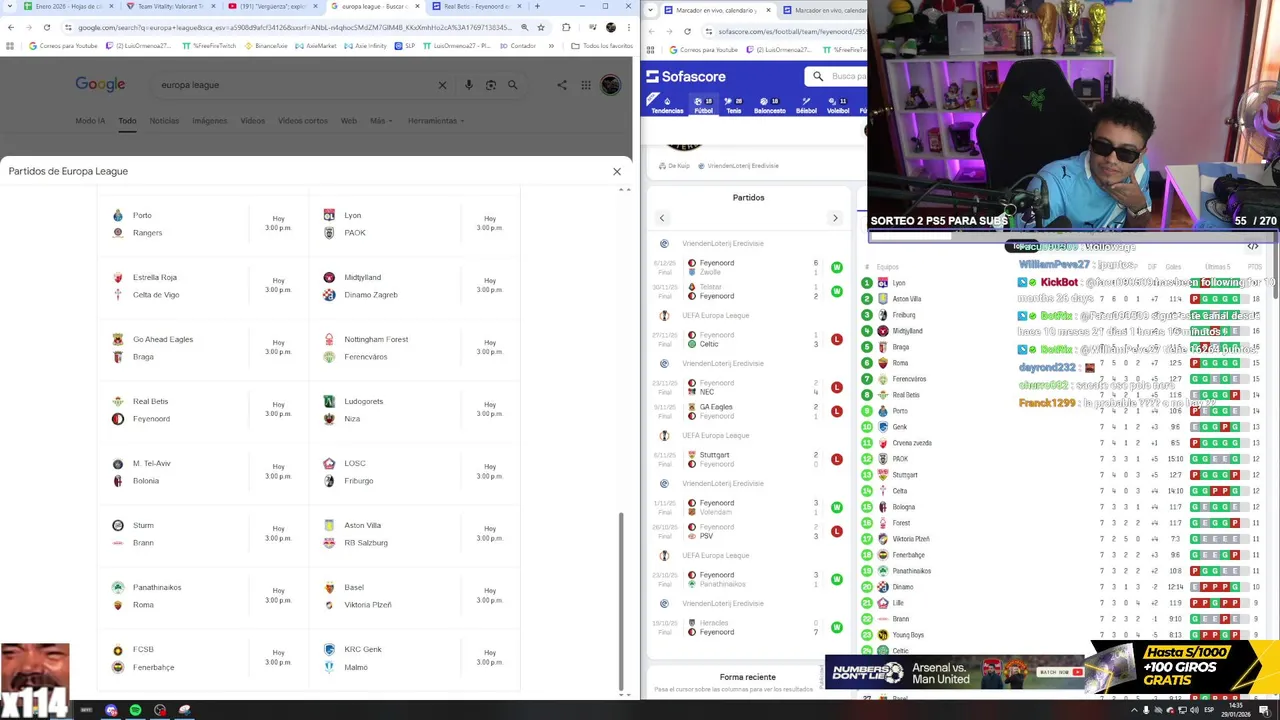Select the Imágenes search tab
This screenshot has height=720, width=1280.
click(x=210, y=121)
